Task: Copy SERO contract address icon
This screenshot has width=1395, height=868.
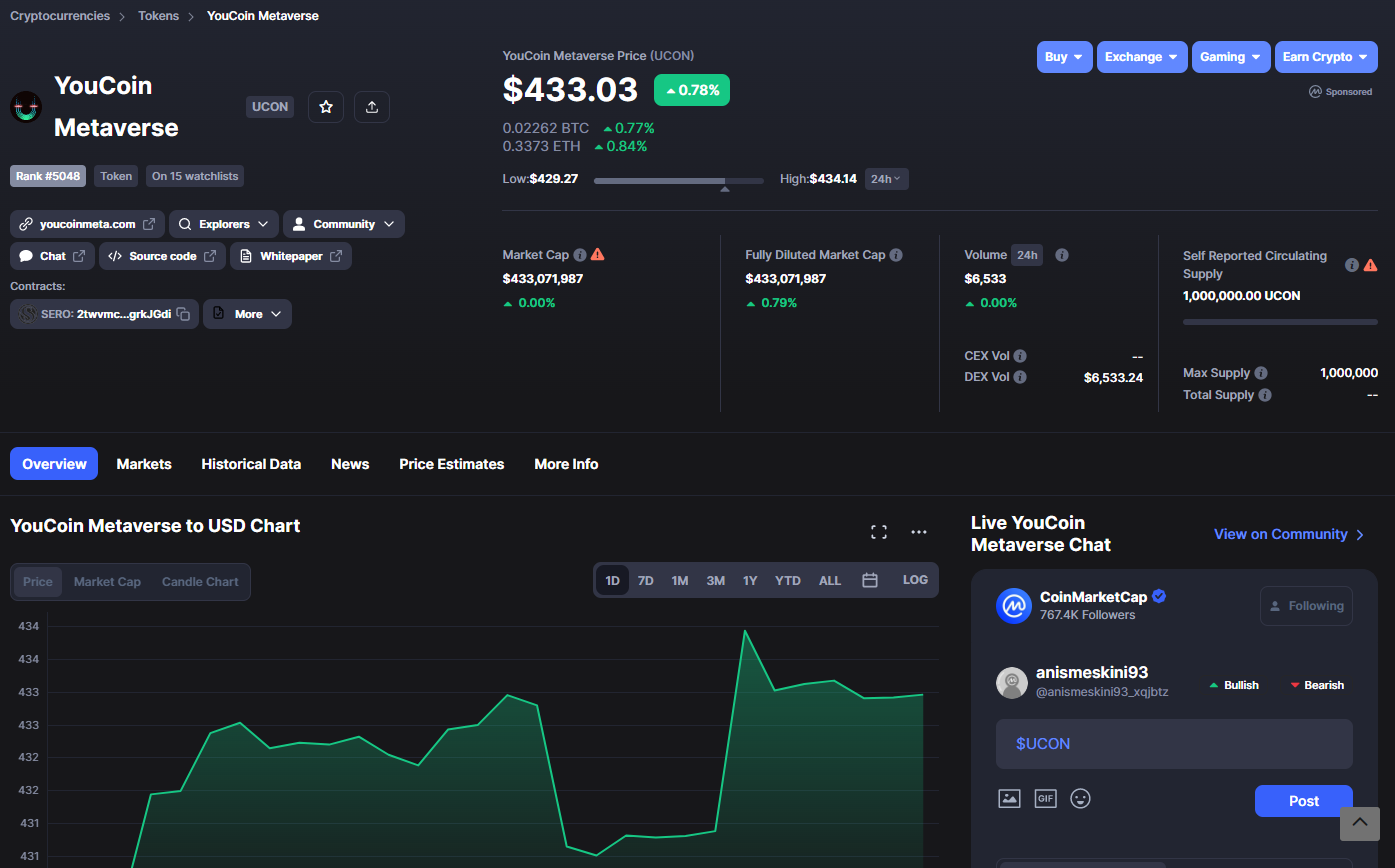Action: coord(183,314)
